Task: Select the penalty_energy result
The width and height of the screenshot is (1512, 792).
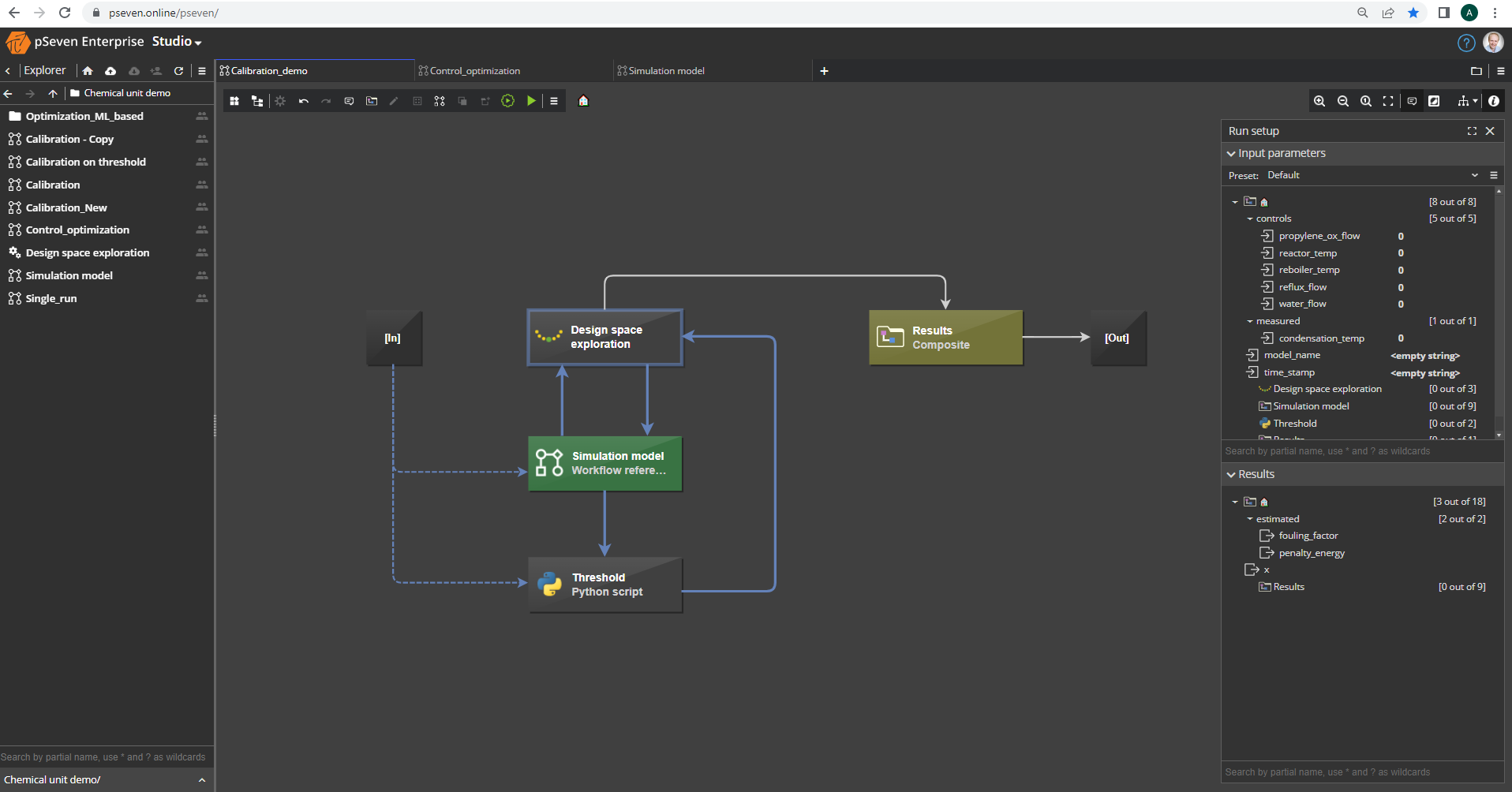Action: tap(1312, 553)
